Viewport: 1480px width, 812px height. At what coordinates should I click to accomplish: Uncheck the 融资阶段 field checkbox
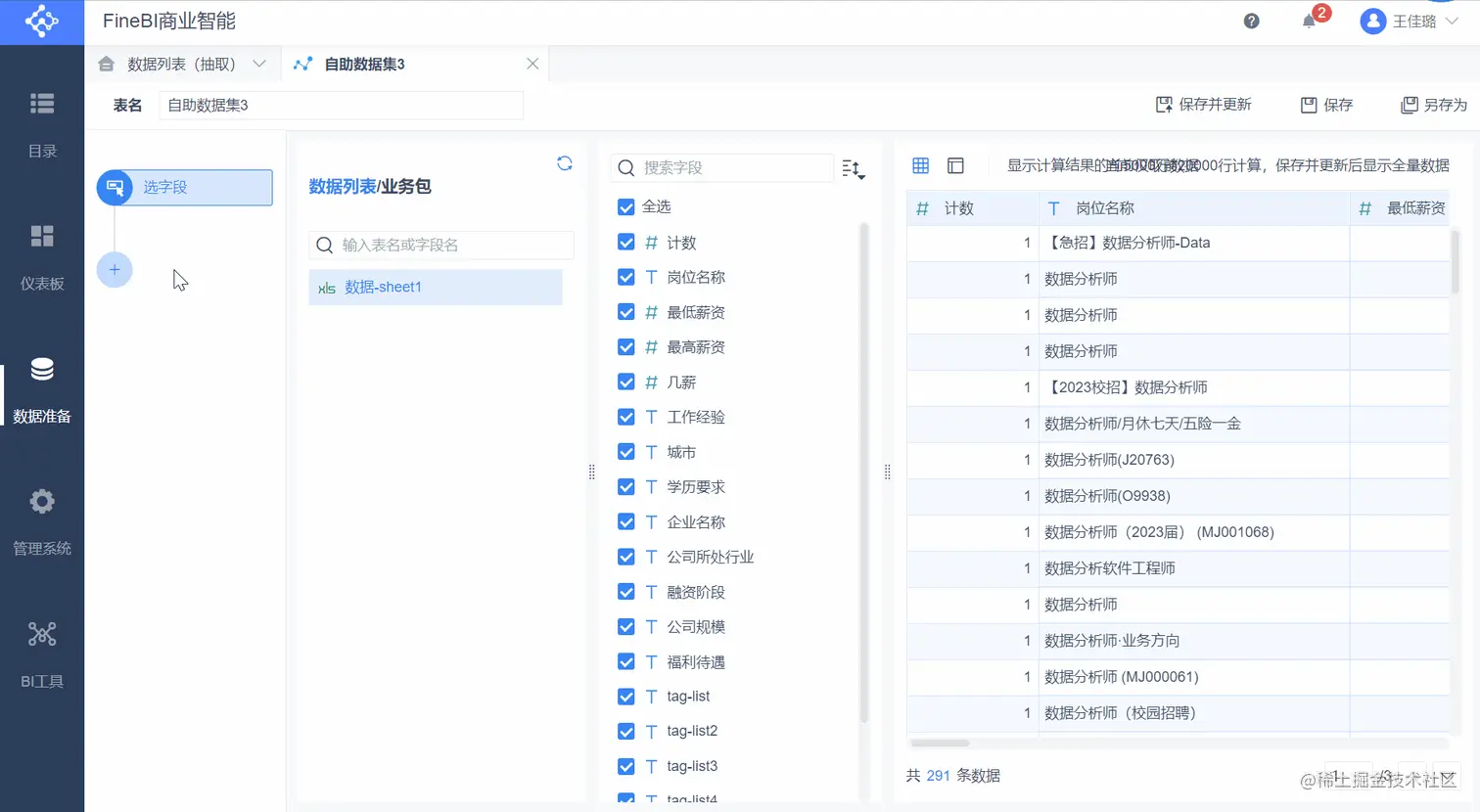[x=626, y=592]
